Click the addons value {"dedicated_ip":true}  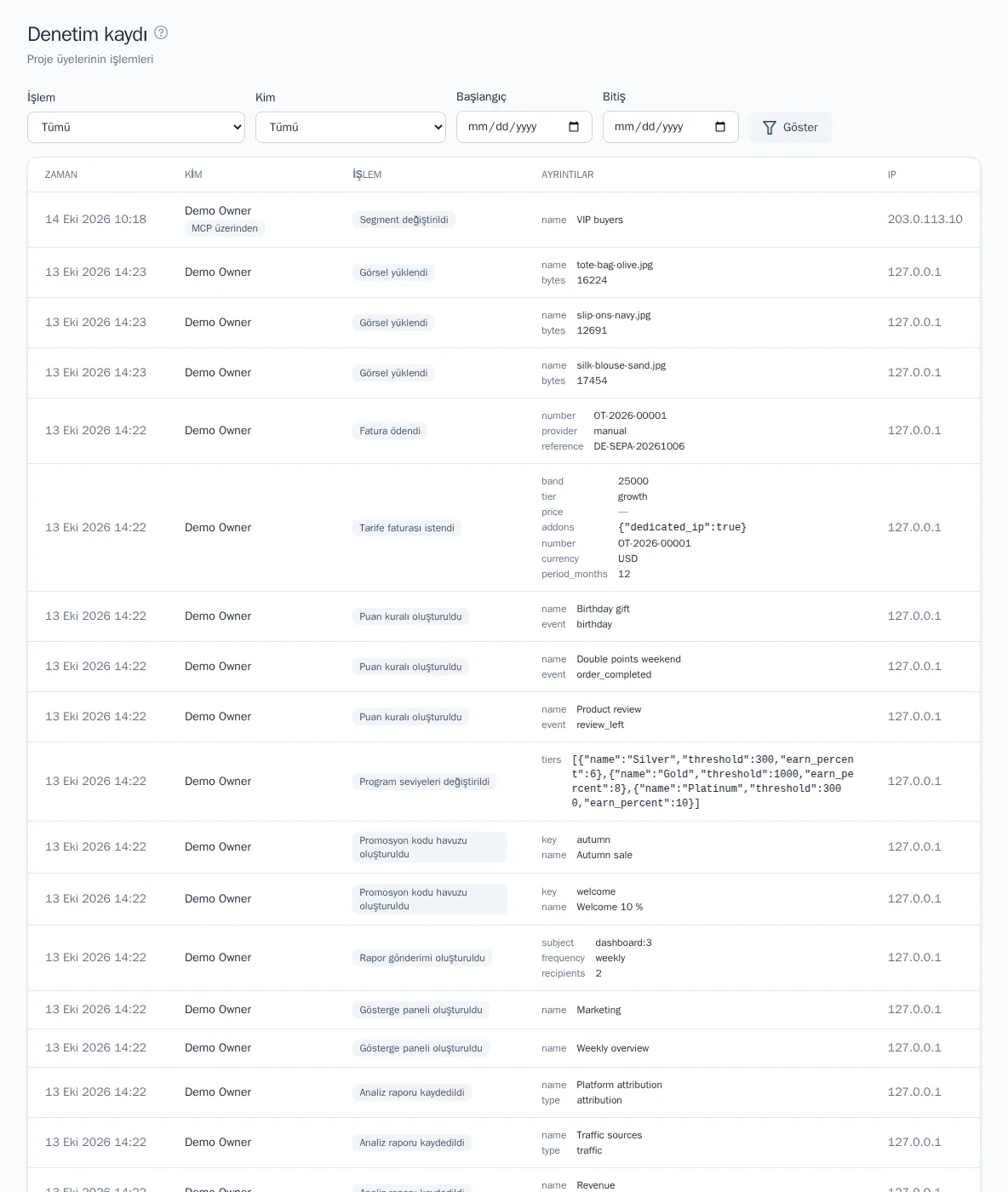point(682,527)
